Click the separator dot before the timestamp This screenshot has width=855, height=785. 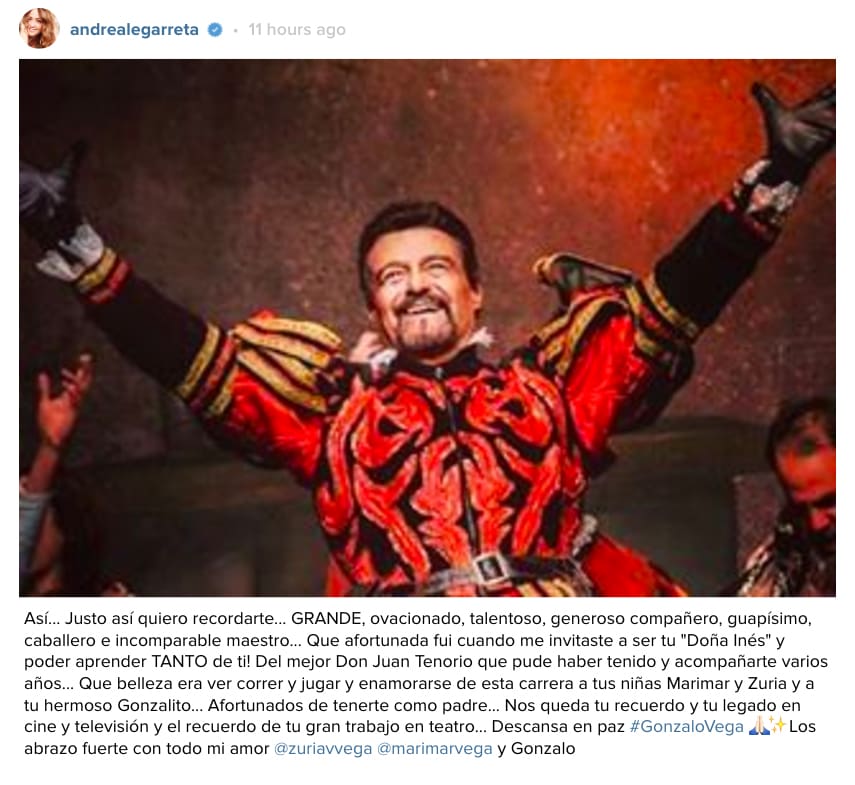(x=236, y=31)
